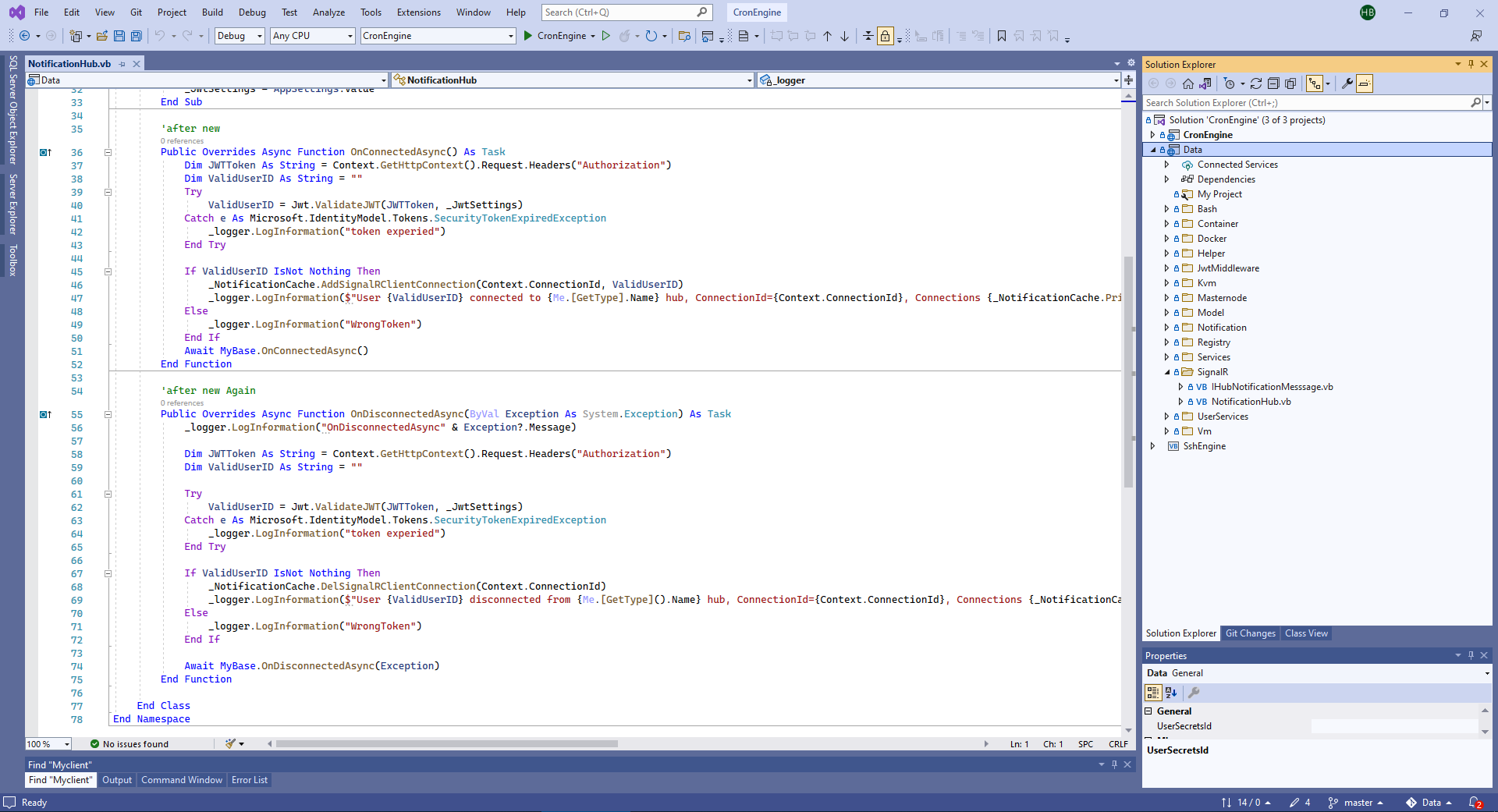Click the master branch button in status bar
This screenshot has width=1498, height=812.
tap(1357, 802)
